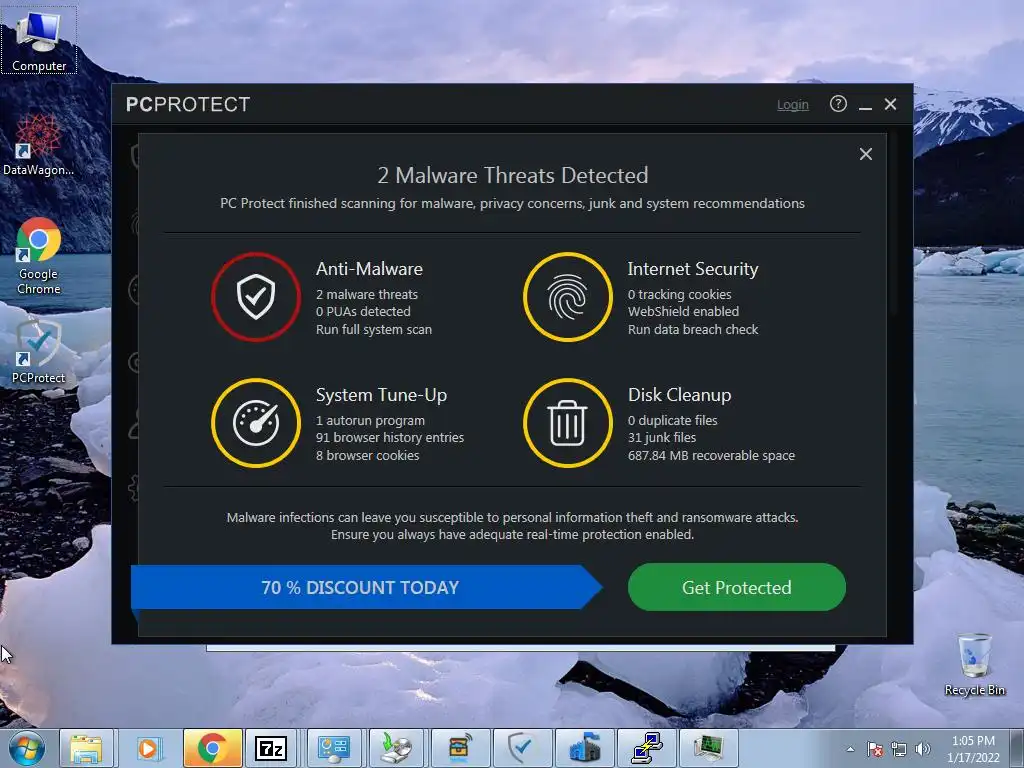The image size is (1024, 768).
Task: Select the Anti-Malware heading
Action: pos(369,269)
